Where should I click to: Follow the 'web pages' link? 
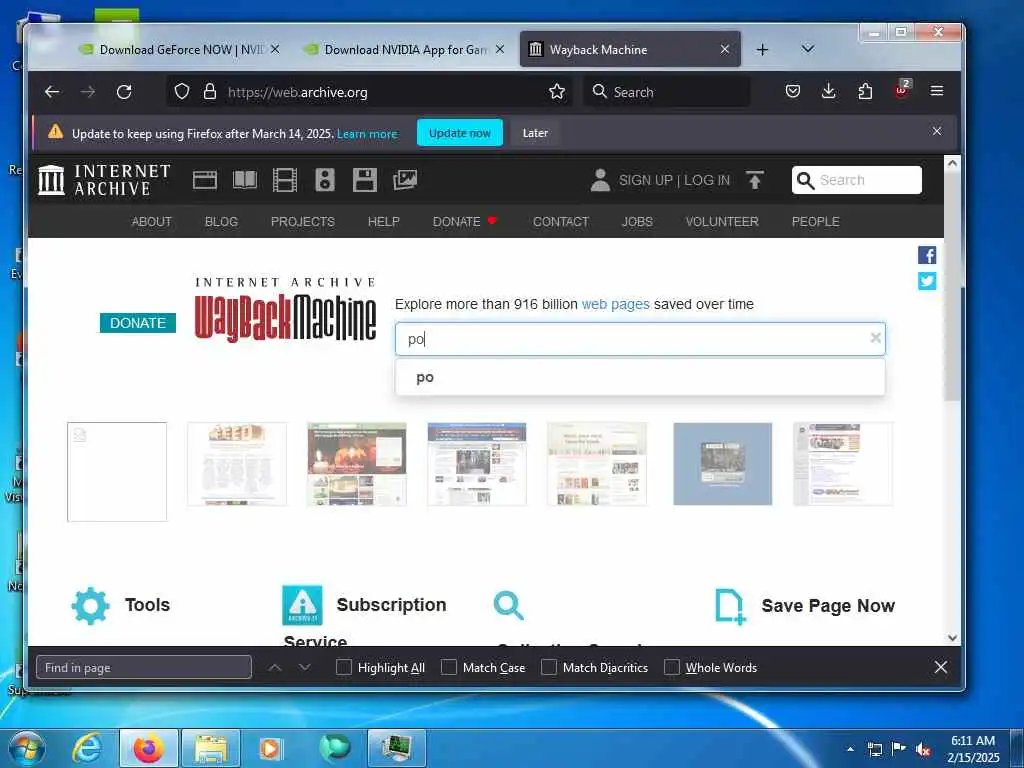click(615, 304)
